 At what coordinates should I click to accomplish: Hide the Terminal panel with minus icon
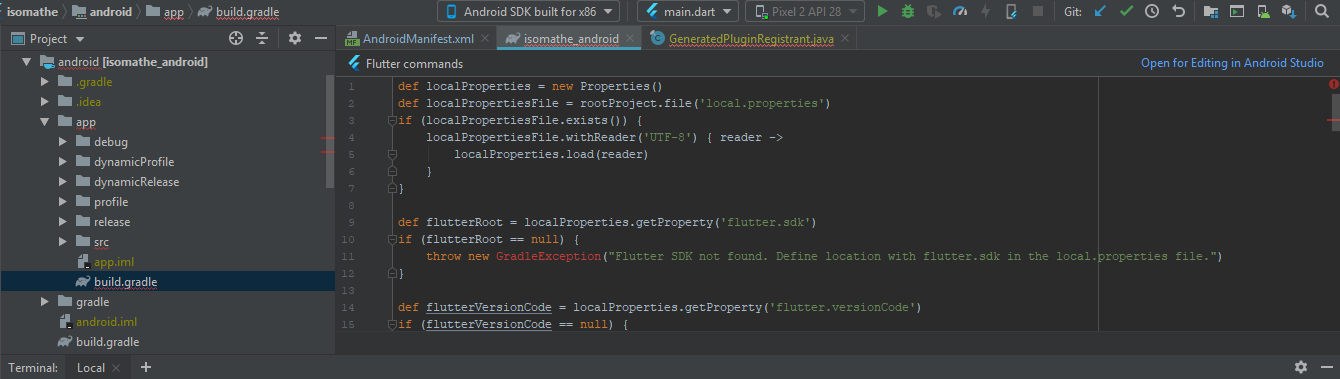click(1326, 367)
